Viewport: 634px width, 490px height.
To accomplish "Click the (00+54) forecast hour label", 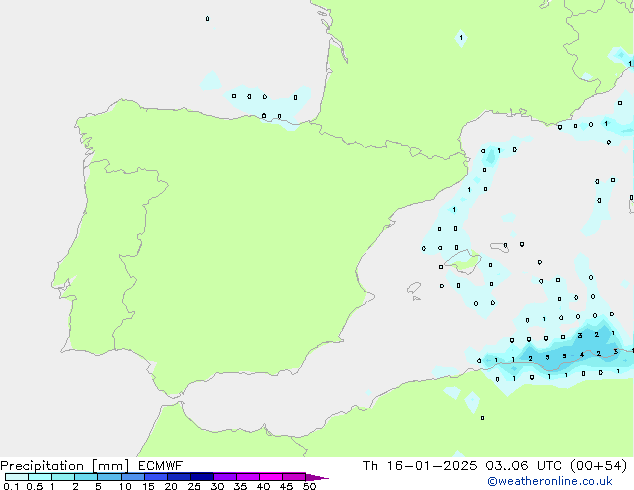I will [597, 466].
